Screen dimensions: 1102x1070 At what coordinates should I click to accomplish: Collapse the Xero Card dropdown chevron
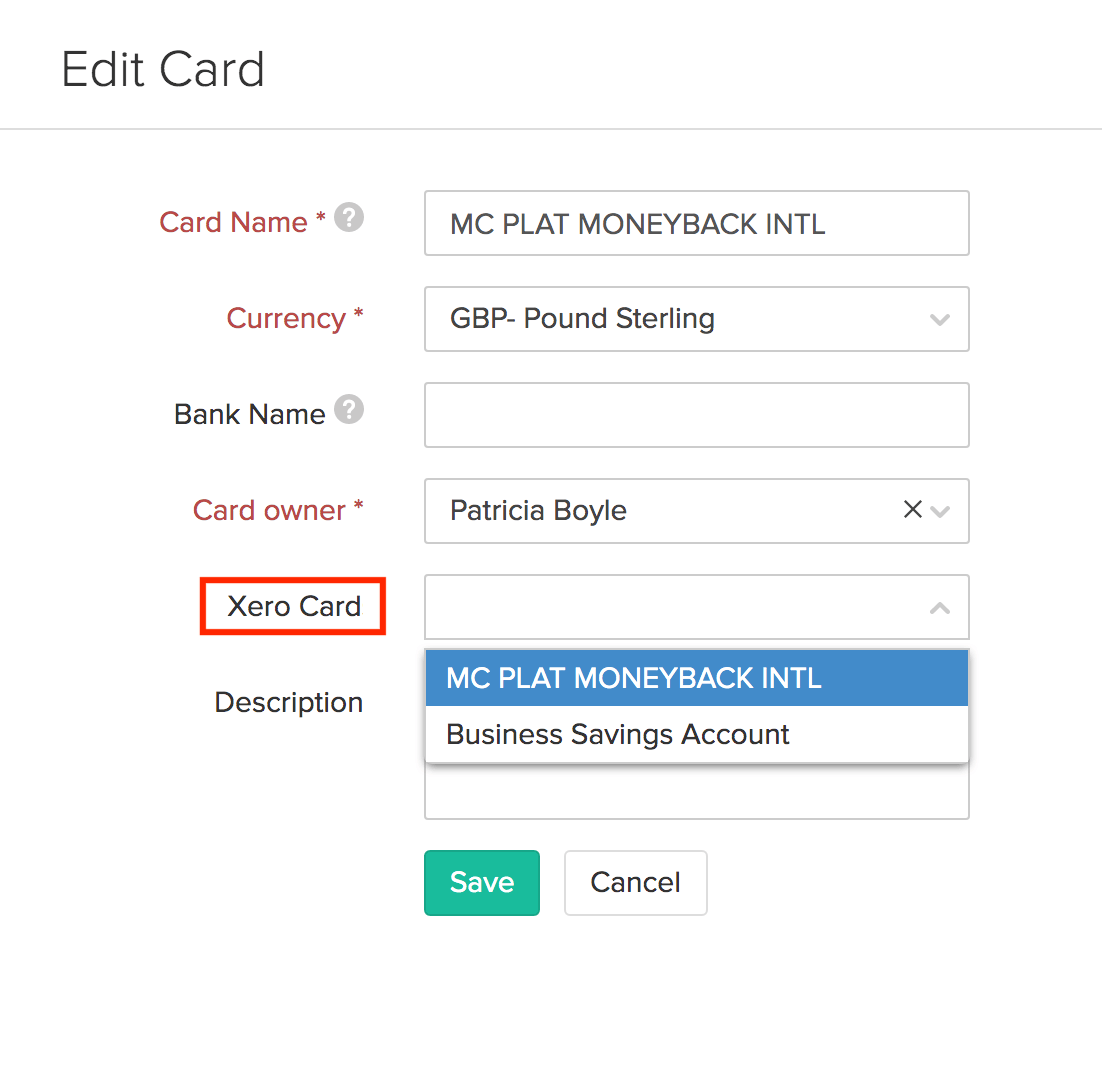point(939,607)
